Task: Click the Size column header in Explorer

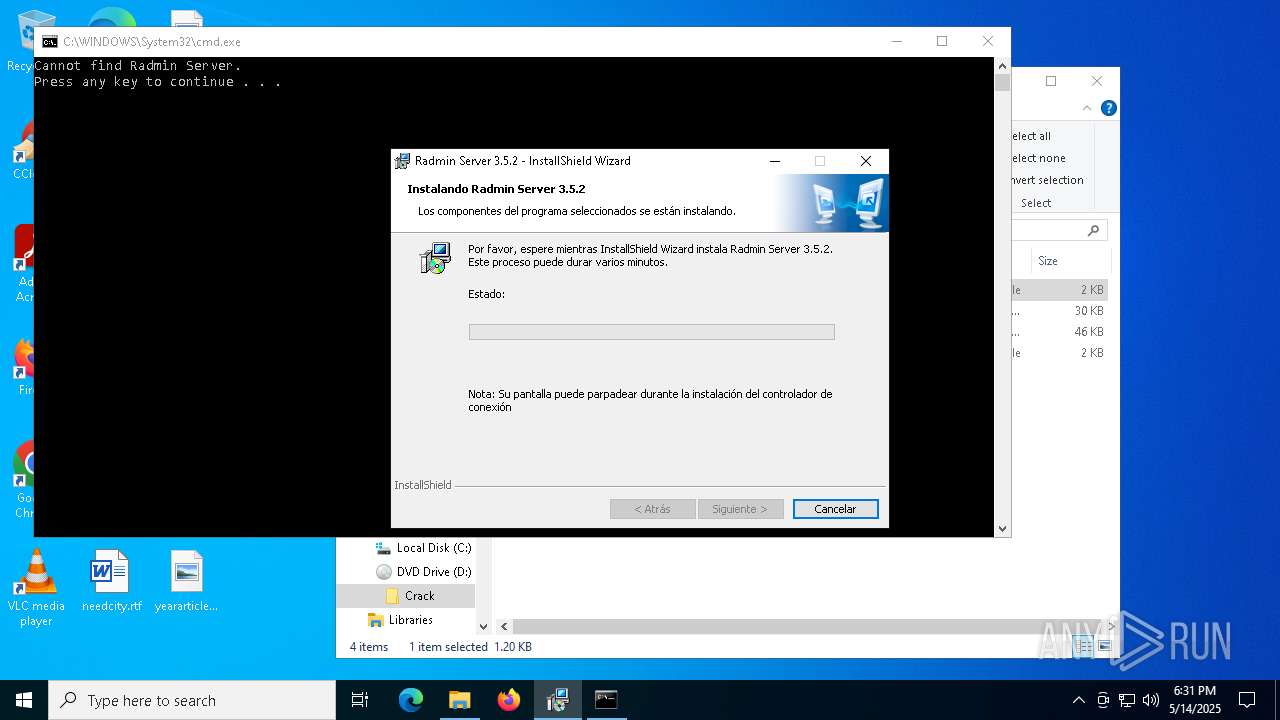Action: 1048,261
